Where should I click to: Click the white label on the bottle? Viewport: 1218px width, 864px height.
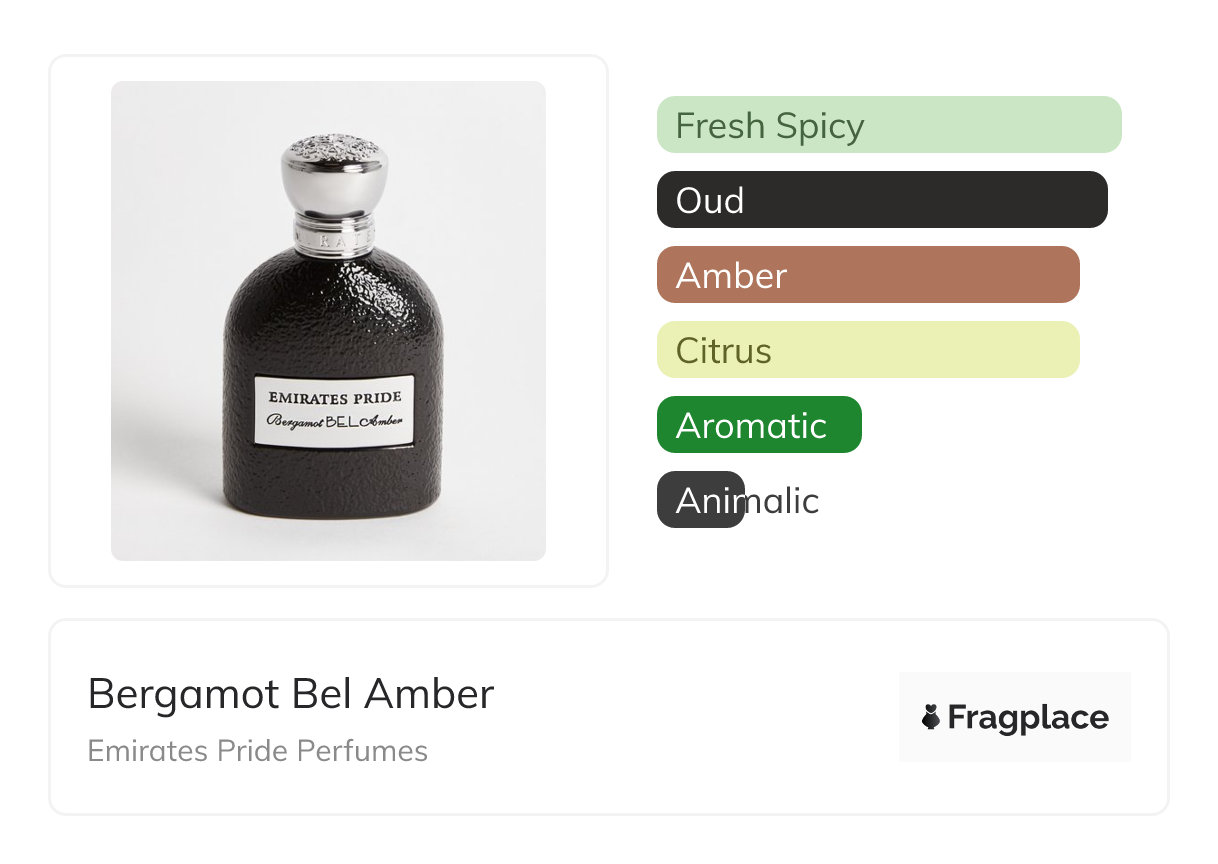[334, 409]
